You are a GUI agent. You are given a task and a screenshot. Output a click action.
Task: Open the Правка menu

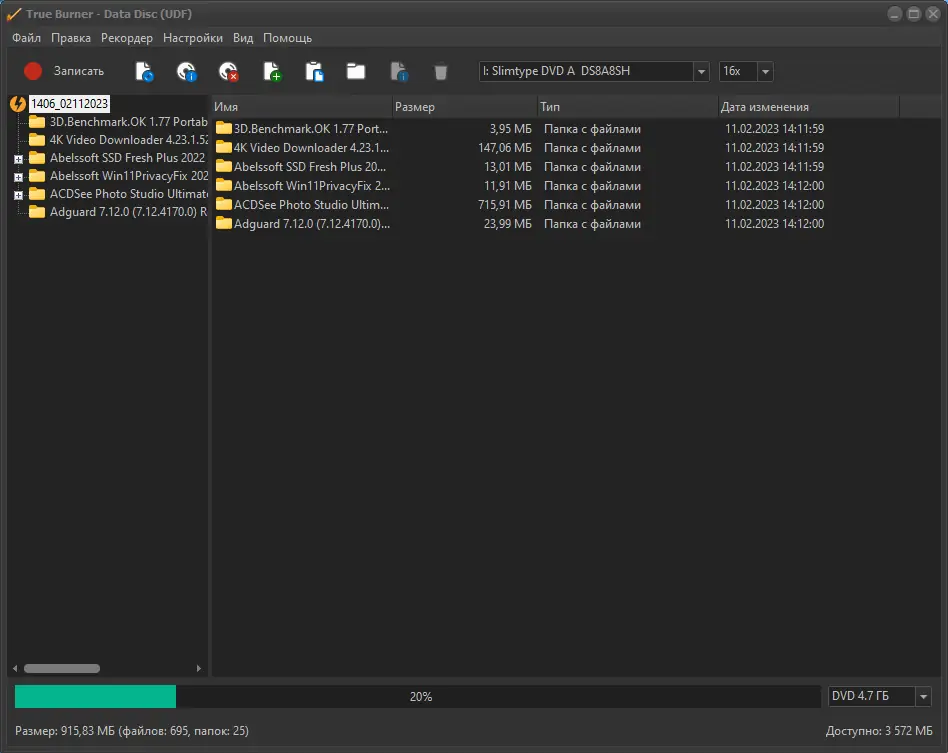71,38
